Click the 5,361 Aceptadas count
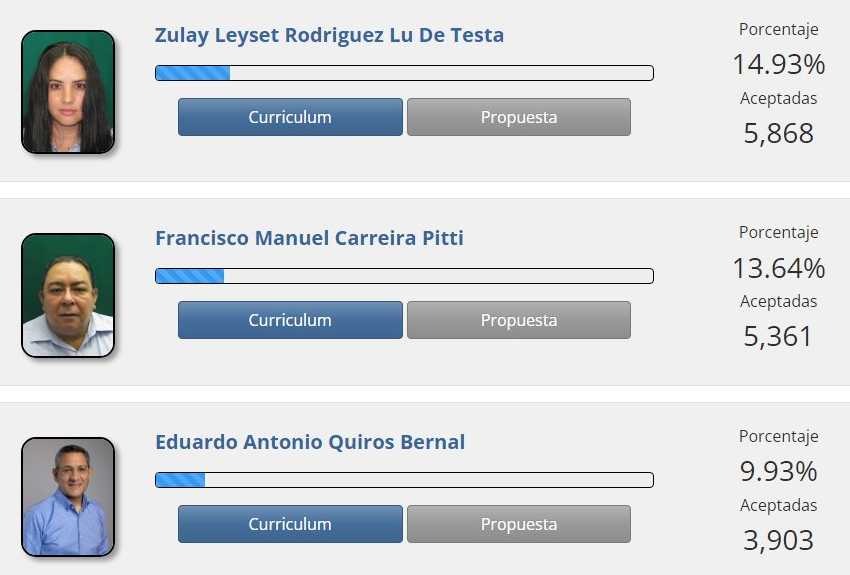 click(x=778, y=337)
